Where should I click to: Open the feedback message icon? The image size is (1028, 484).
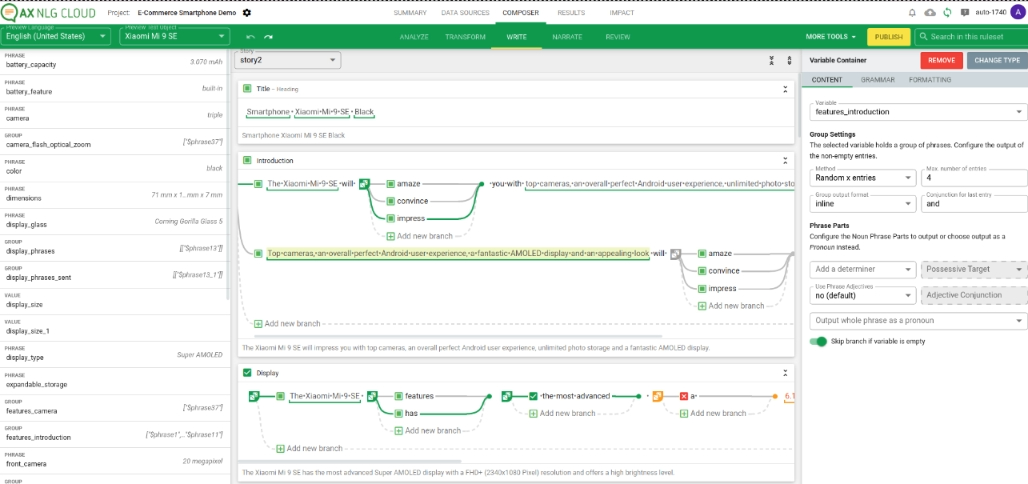coord(964,12)
